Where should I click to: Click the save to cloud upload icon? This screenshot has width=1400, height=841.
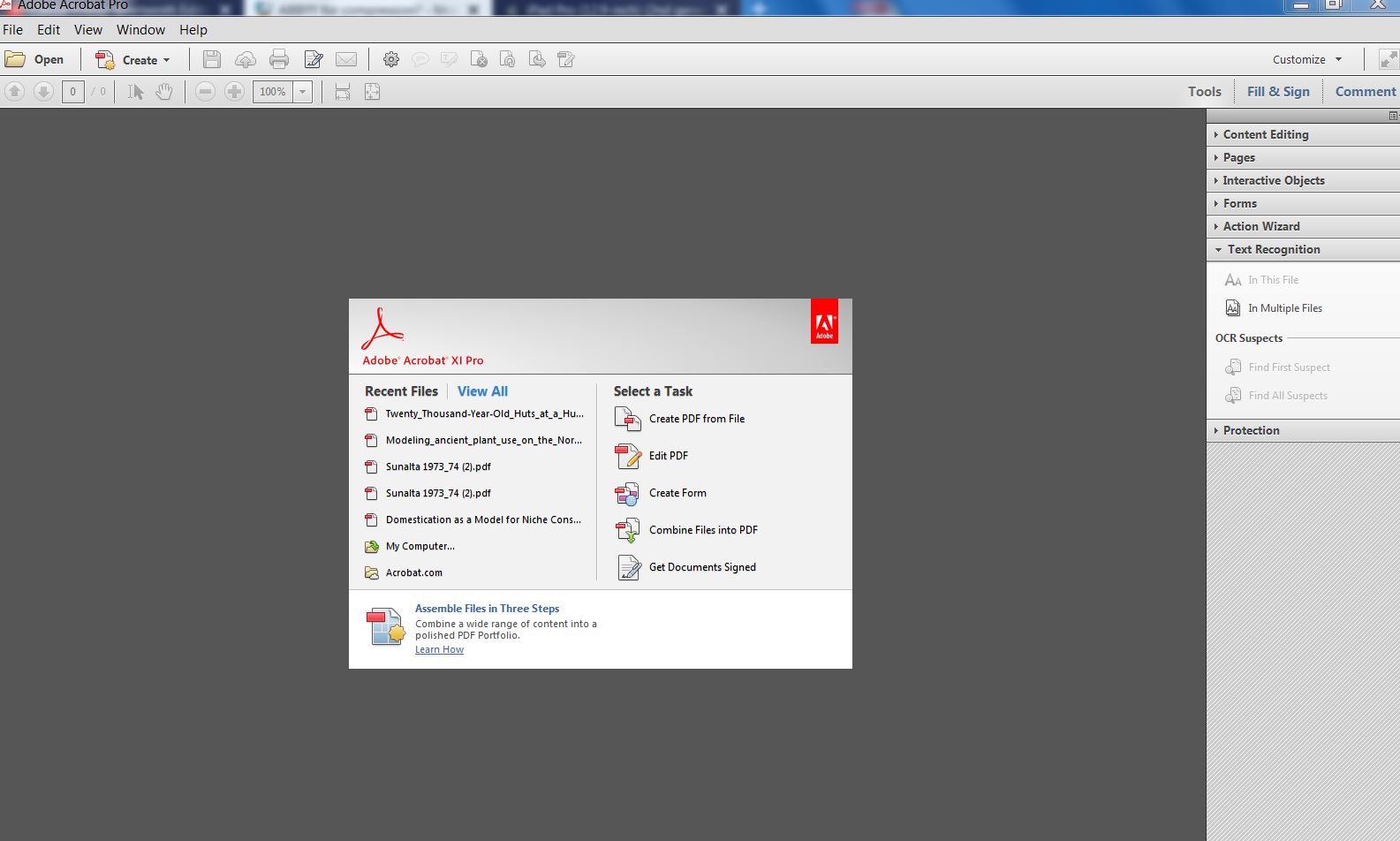(x=246, y=60)
